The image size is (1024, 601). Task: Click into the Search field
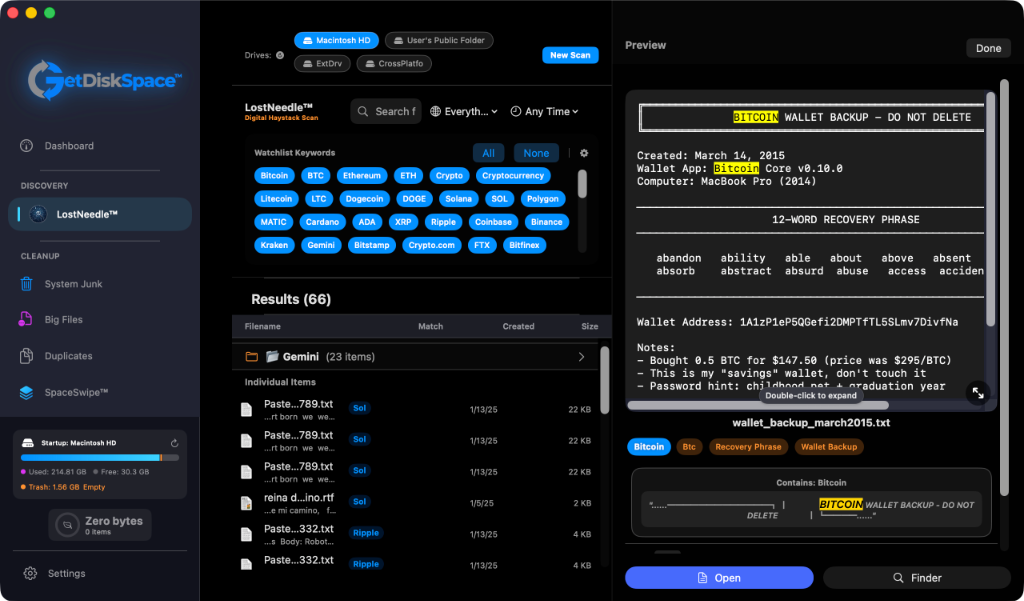[x=386, y=112]
